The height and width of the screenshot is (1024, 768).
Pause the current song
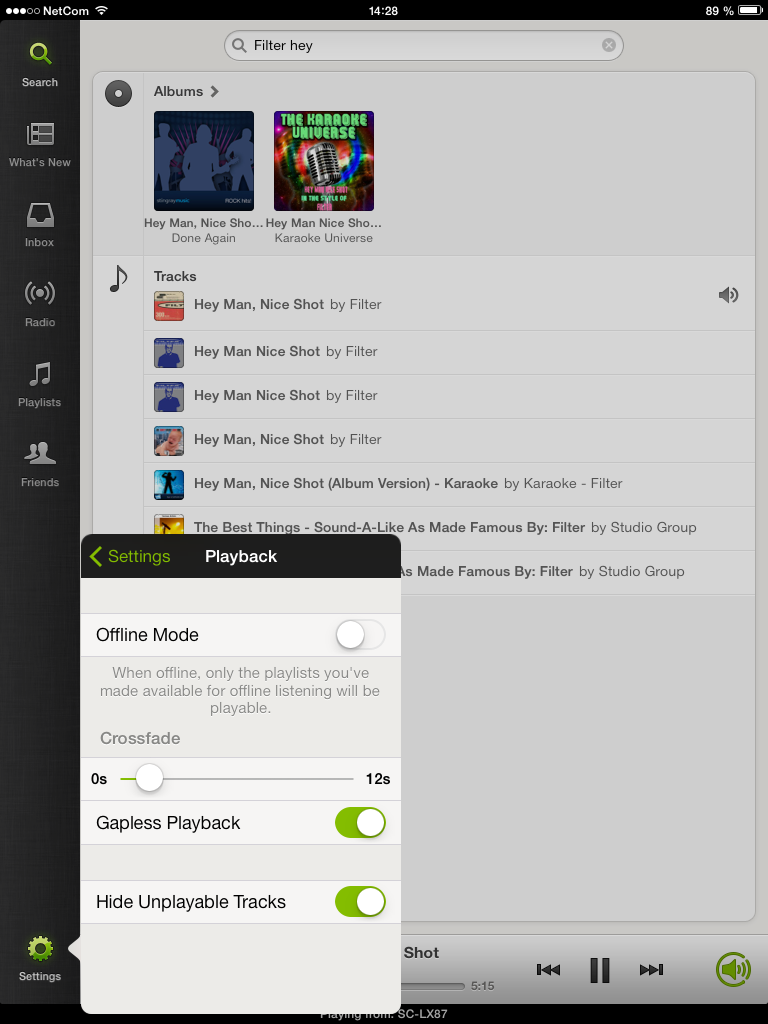(600, 970)
